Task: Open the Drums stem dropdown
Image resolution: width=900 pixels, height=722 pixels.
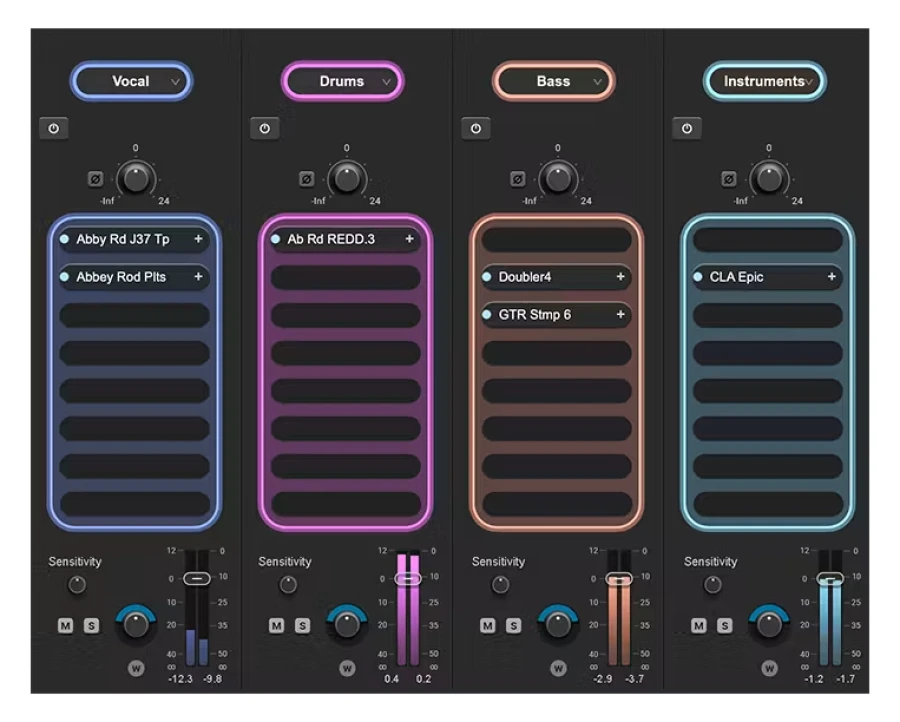Action: [x=343, y=81]
